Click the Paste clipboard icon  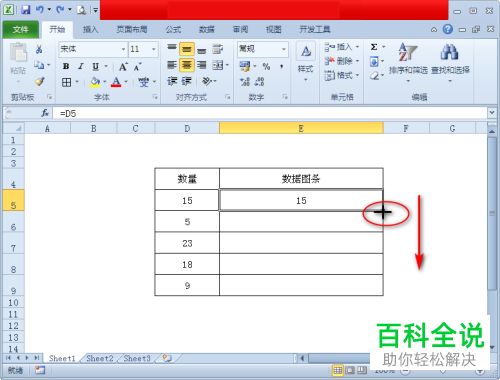pos(18,53)
